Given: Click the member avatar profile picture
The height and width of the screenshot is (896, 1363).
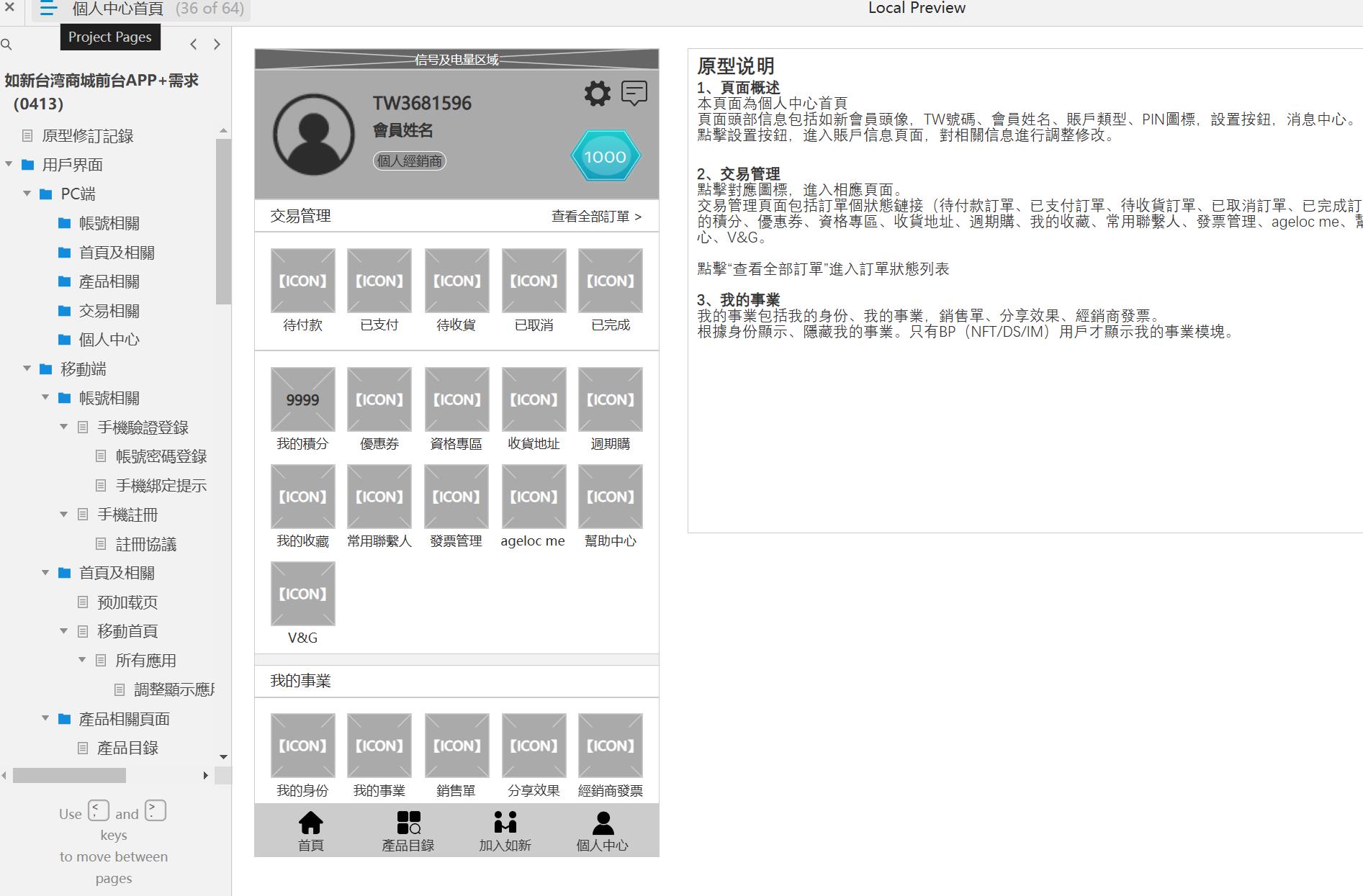Looking at the screenshot, I should tap(313, 134).
